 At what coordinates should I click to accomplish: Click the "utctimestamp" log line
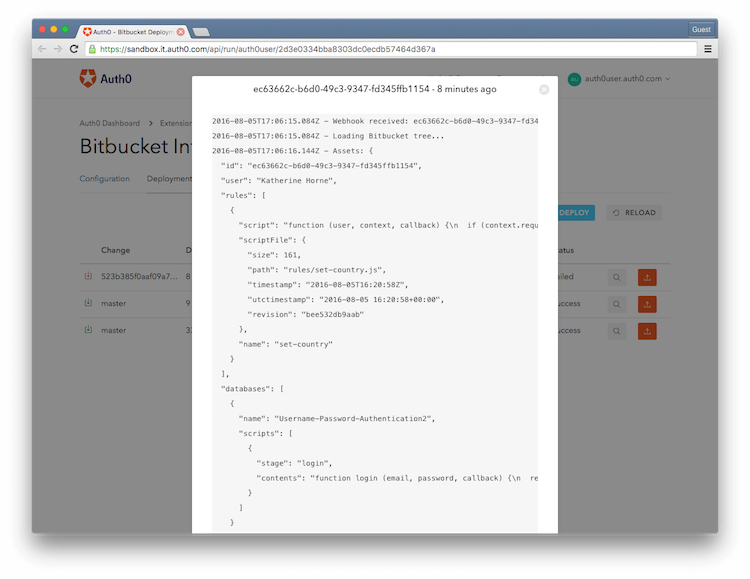coord(346,300)
